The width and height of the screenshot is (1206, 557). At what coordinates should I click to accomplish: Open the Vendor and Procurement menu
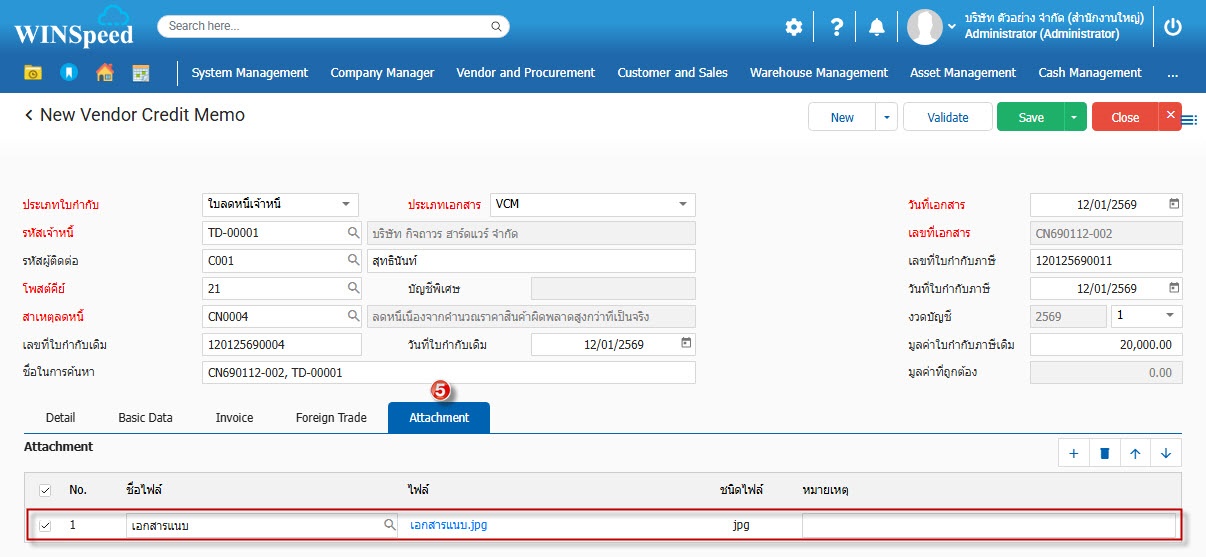[x=525, y=73]
